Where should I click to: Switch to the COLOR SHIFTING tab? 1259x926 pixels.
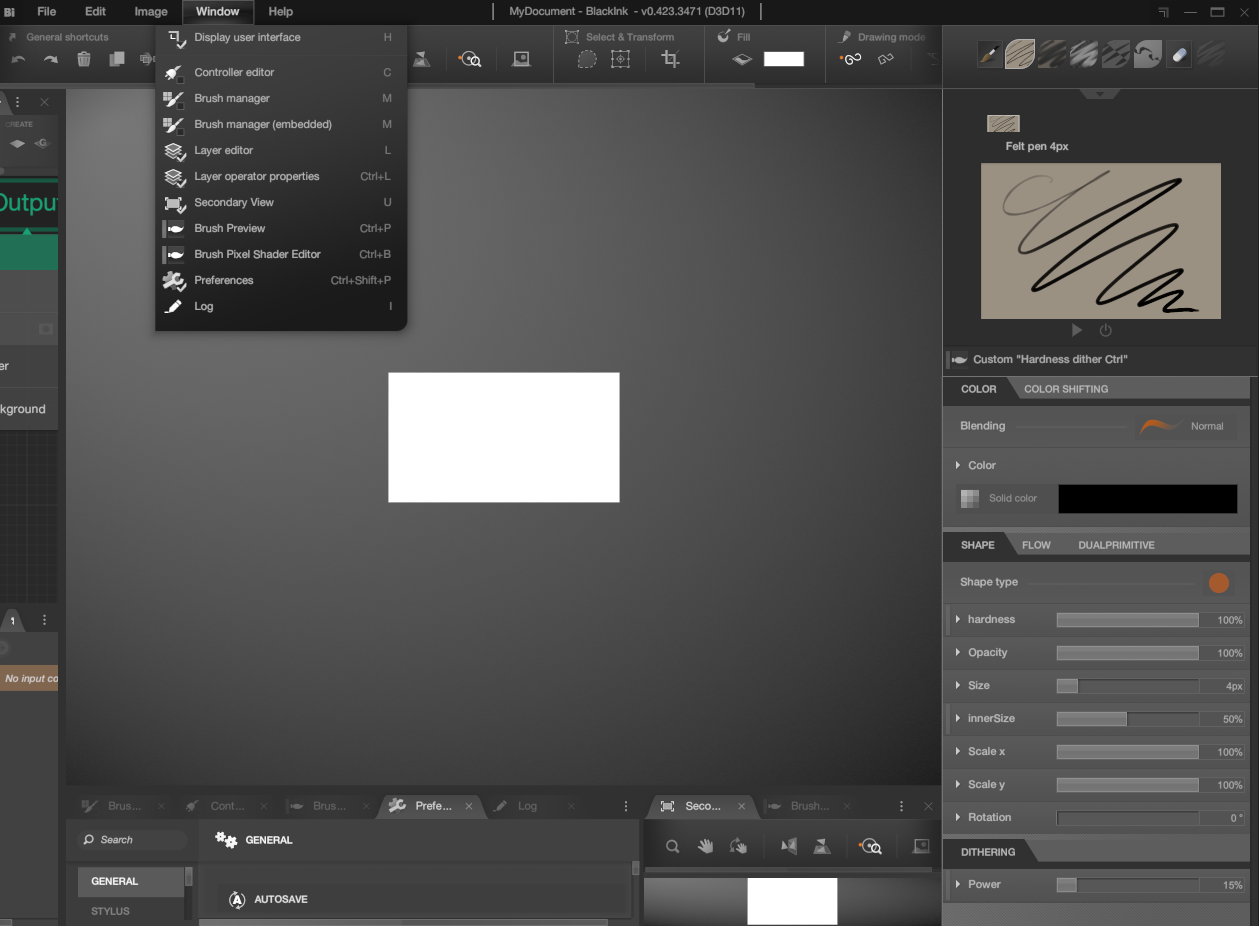tap(1065, 389)
